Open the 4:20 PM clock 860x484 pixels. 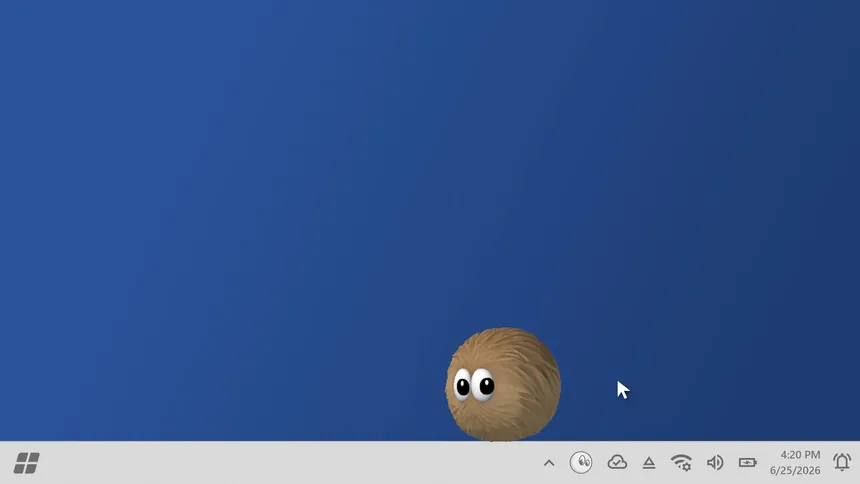pos(800,455)
